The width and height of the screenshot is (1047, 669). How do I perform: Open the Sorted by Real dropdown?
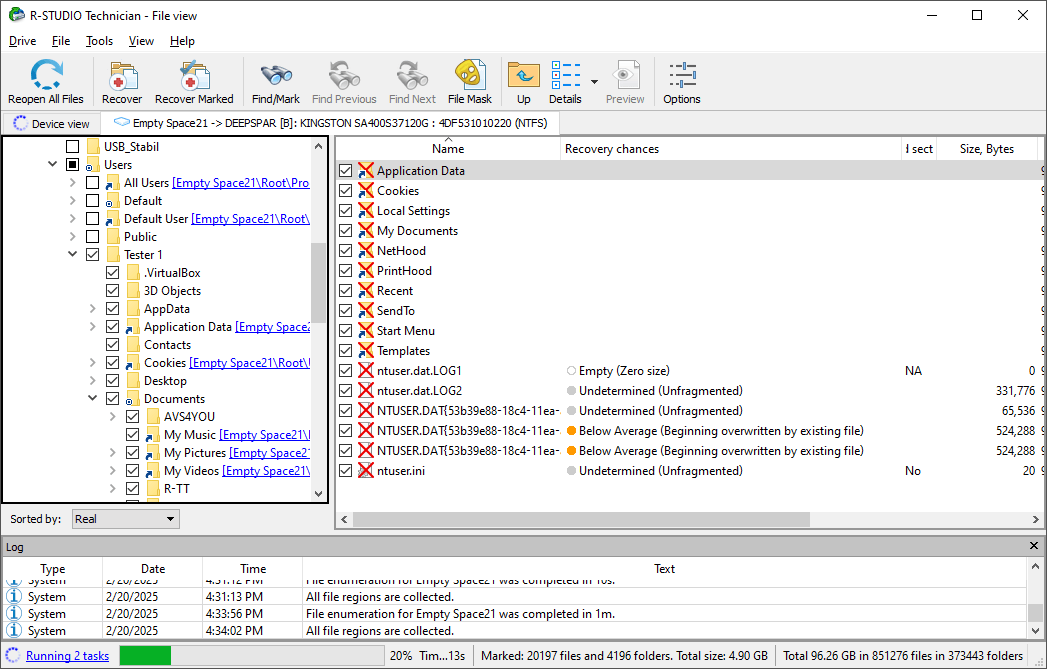[x=126, y=519]
